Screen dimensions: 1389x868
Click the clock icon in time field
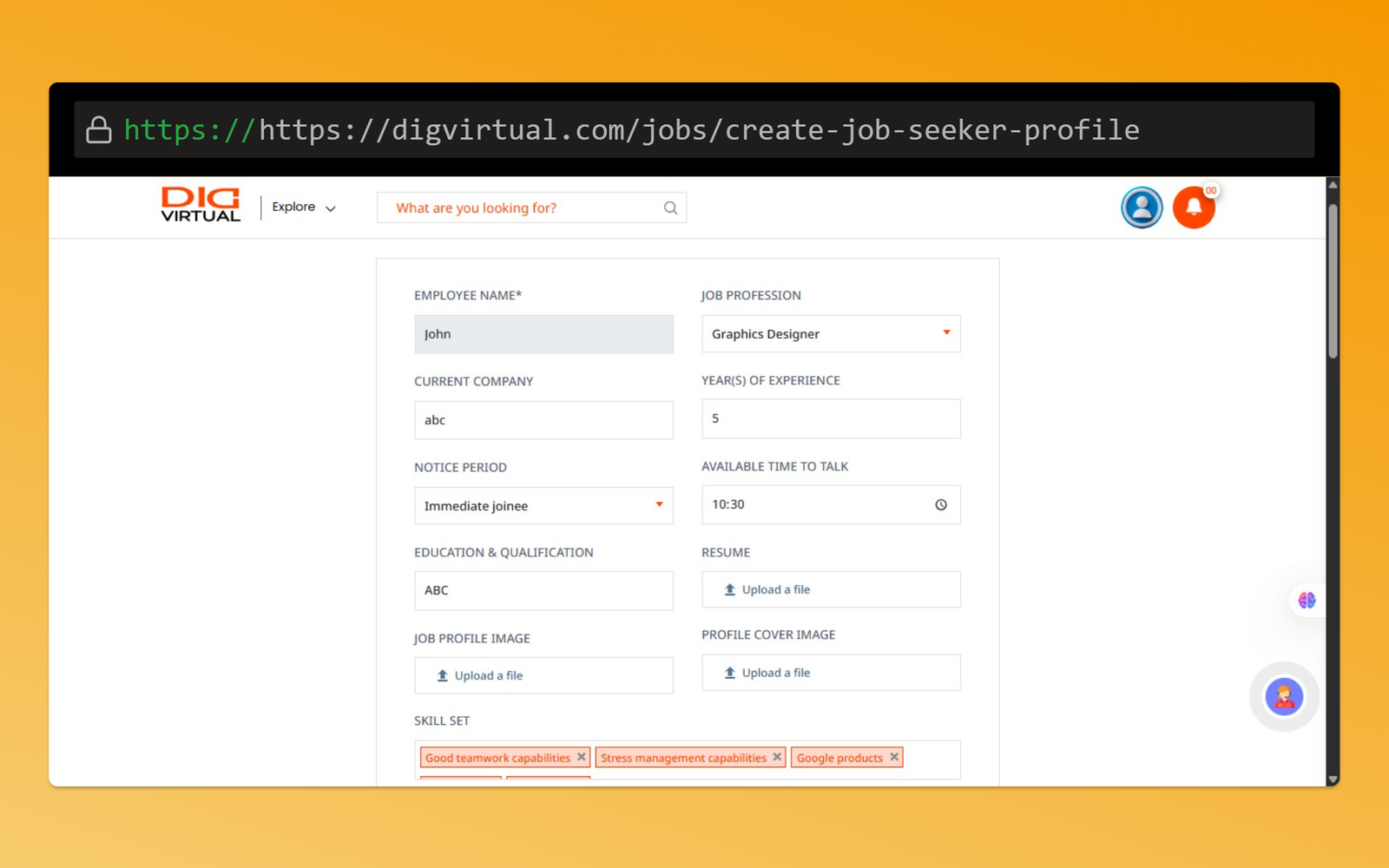point(941,505)
